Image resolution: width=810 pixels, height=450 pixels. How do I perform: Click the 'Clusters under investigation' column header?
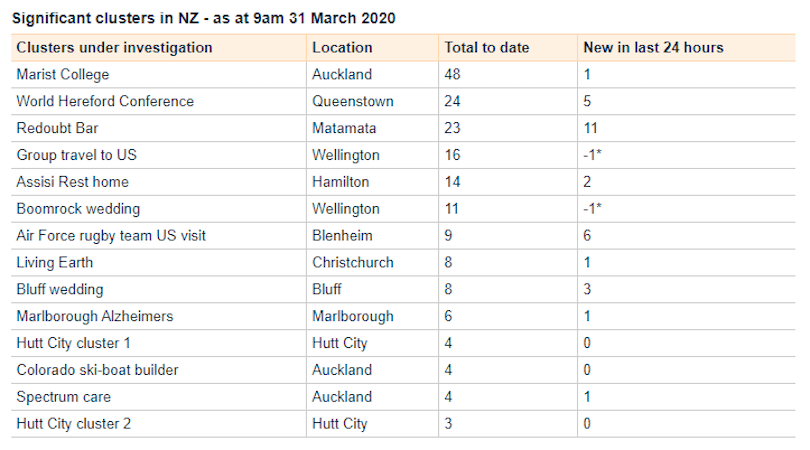coord(114,47)
